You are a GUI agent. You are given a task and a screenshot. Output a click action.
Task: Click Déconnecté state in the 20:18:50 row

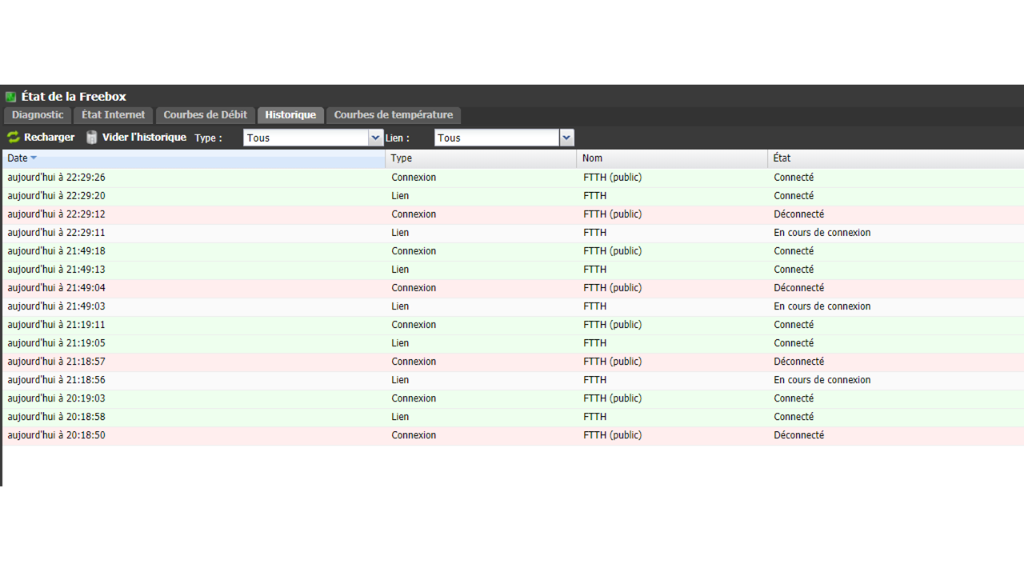click(x=799, y=435)
